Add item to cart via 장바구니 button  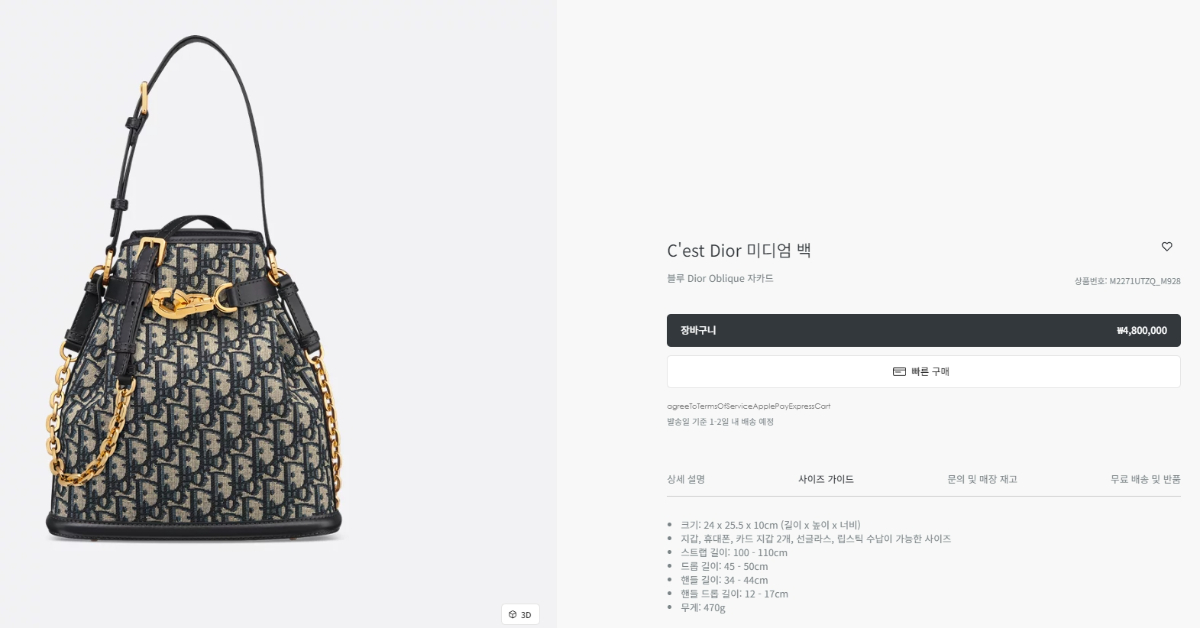pos(923,330)
